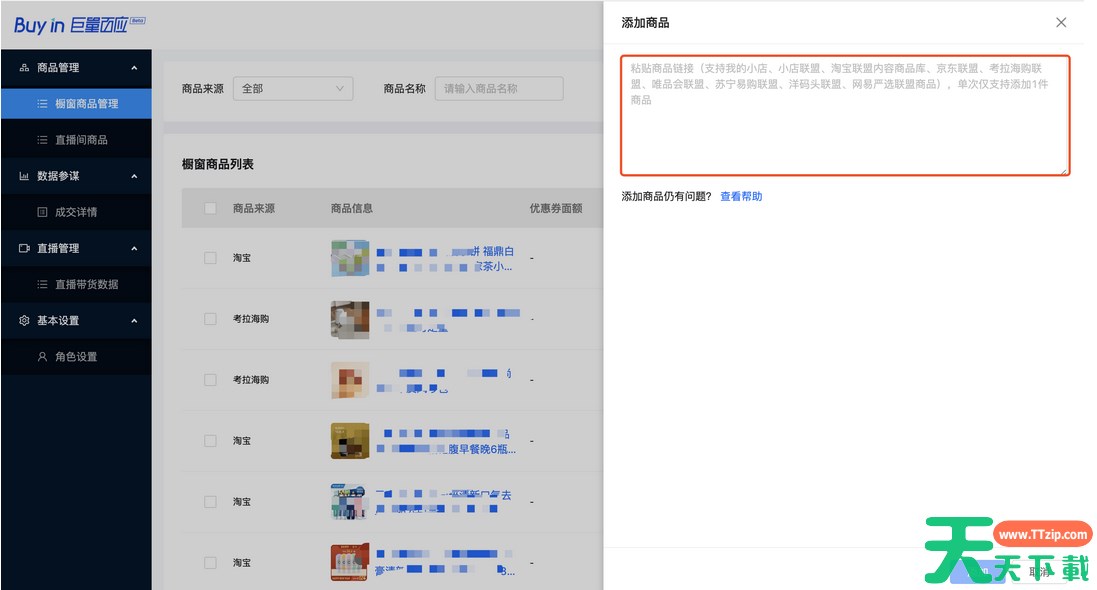Check the first 考拉海购 product row

(210, 319)
